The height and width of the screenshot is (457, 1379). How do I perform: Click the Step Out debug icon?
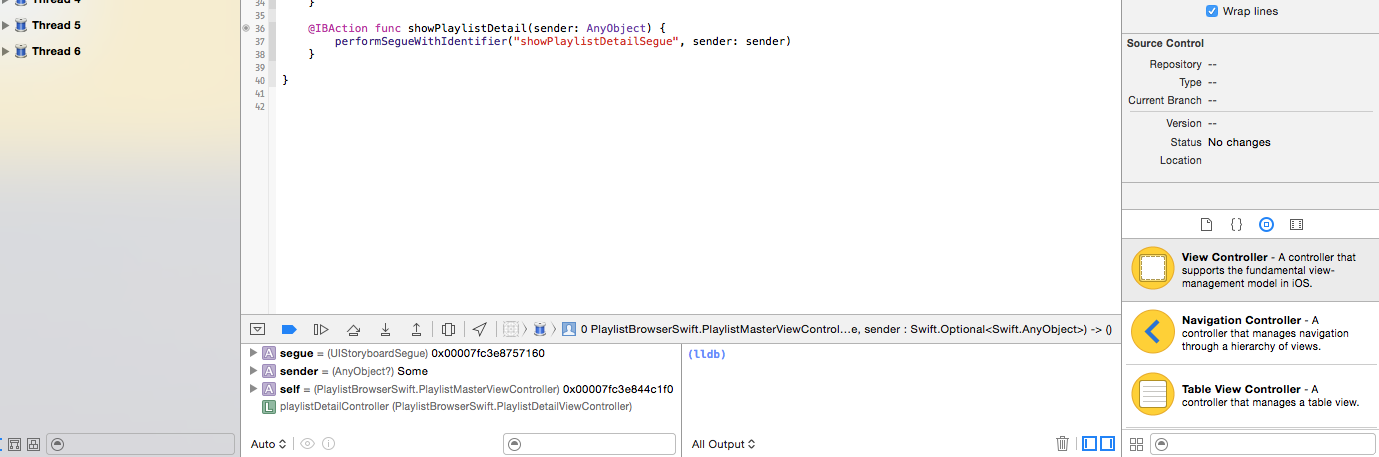point(416,329)
